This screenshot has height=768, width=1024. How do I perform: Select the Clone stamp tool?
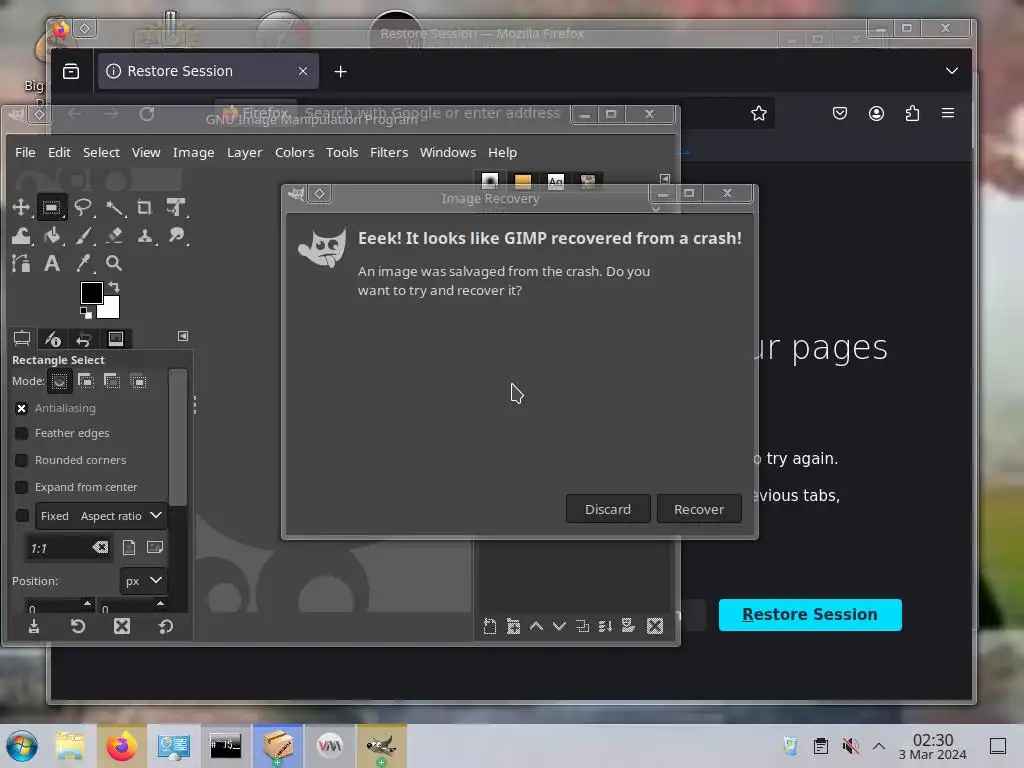[145, 235]
